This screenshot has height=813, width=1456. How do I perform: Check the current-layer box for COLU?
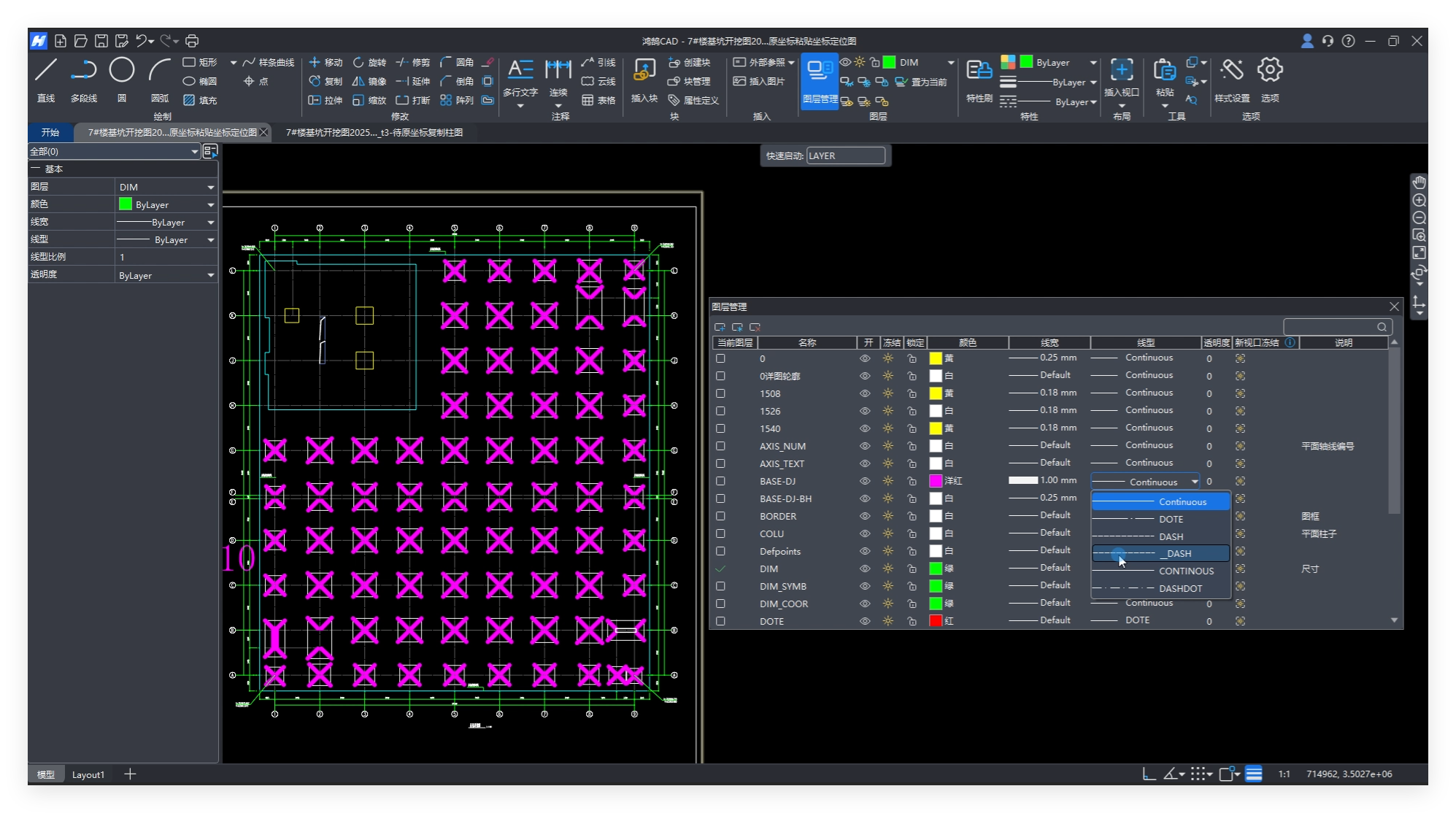tap(720, 533)
